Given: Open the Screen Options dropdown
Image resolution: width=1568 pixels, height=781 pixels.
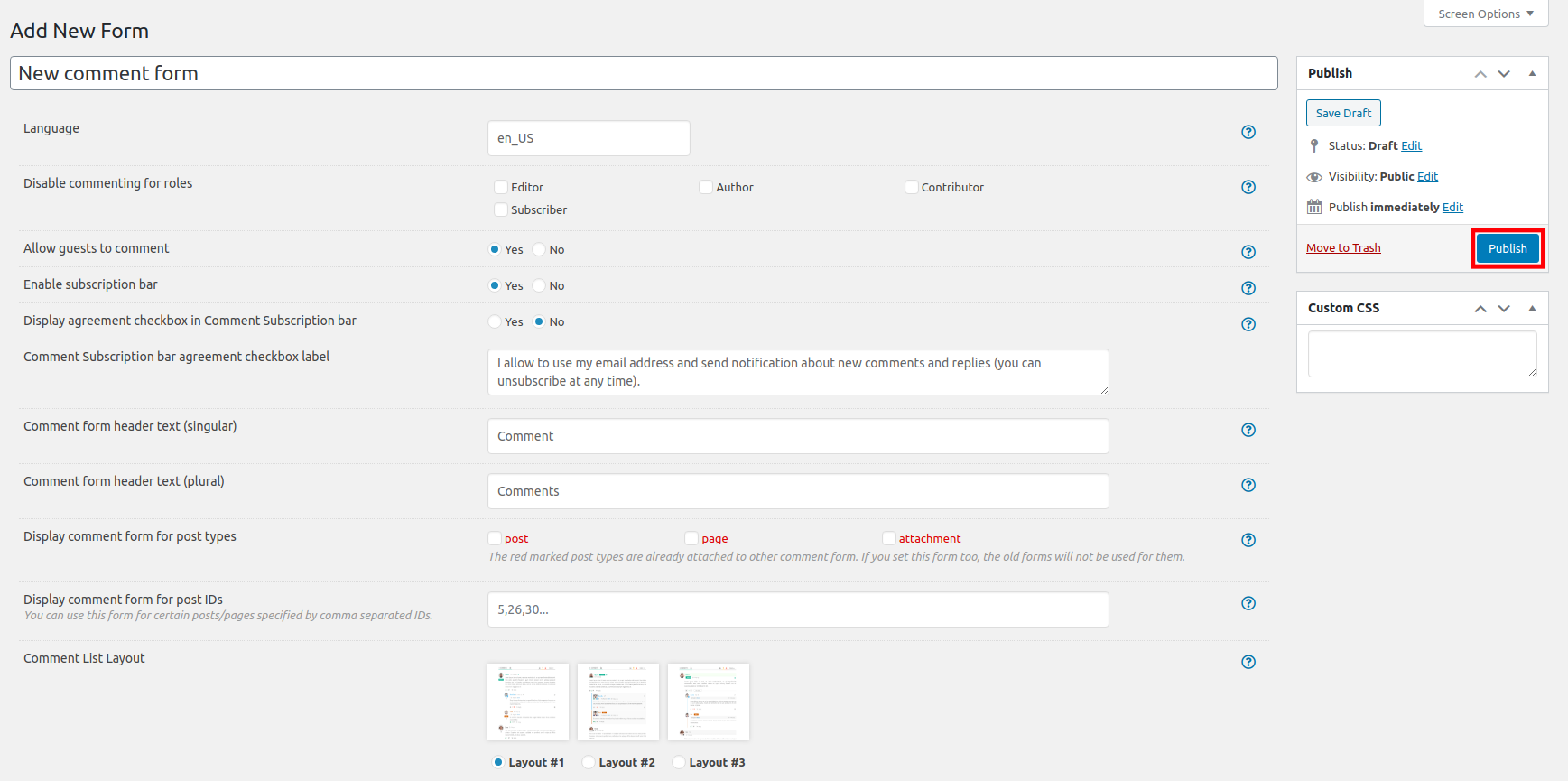Looking at the screenshot, I should (1485, 14).
